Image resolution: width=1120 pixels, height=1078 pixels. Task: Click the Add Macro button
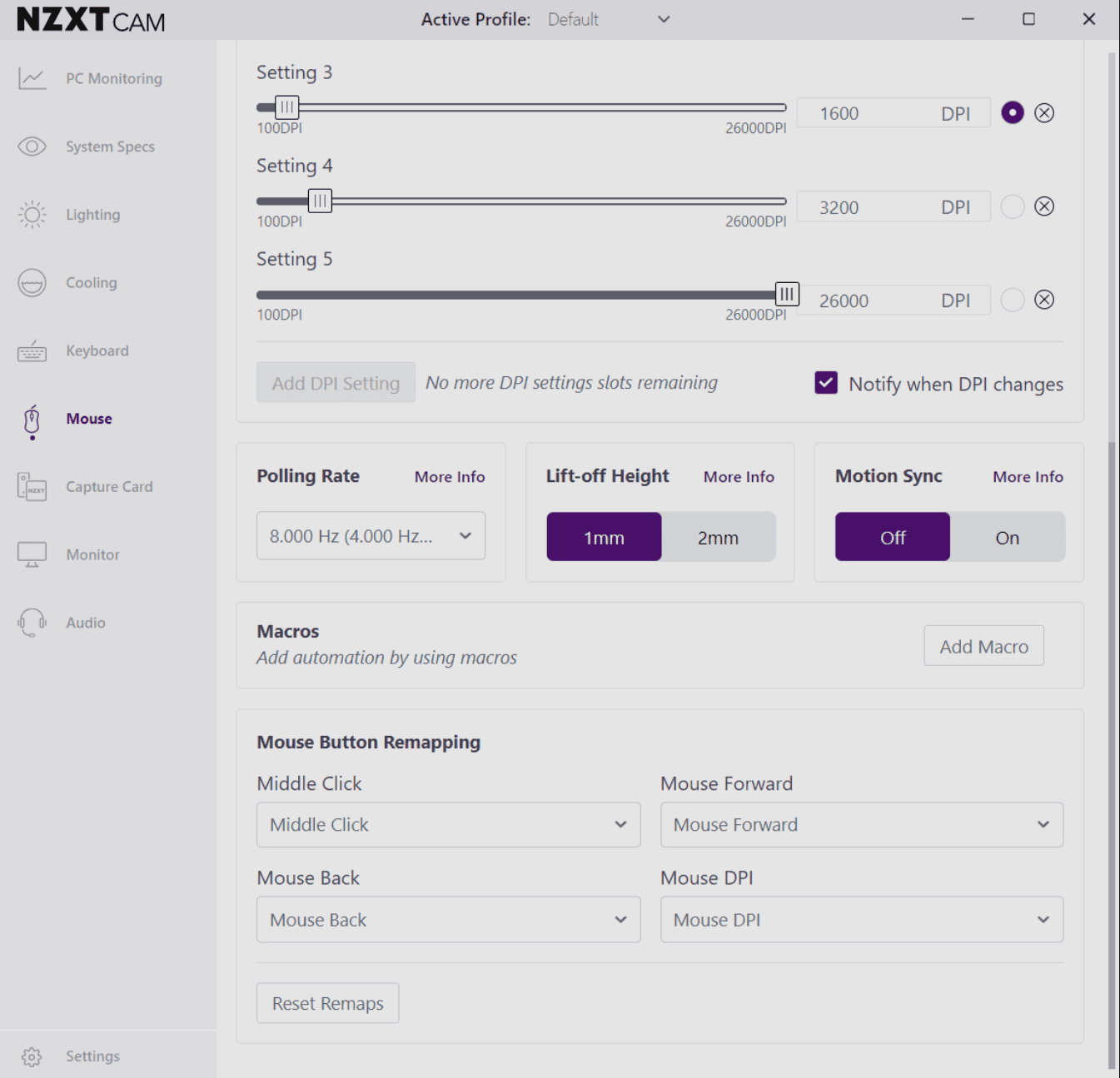coord(983,647)
